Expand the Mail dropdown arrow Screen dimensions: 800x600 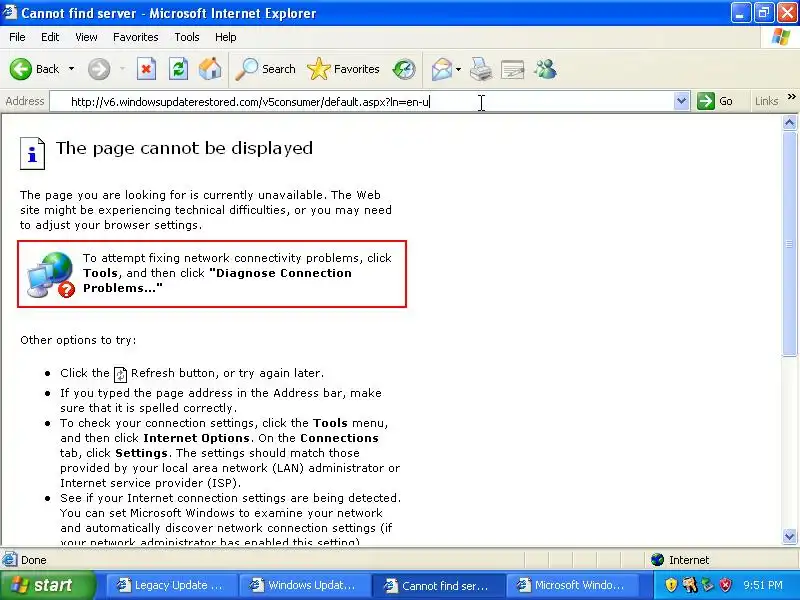(x=458, y=69)
